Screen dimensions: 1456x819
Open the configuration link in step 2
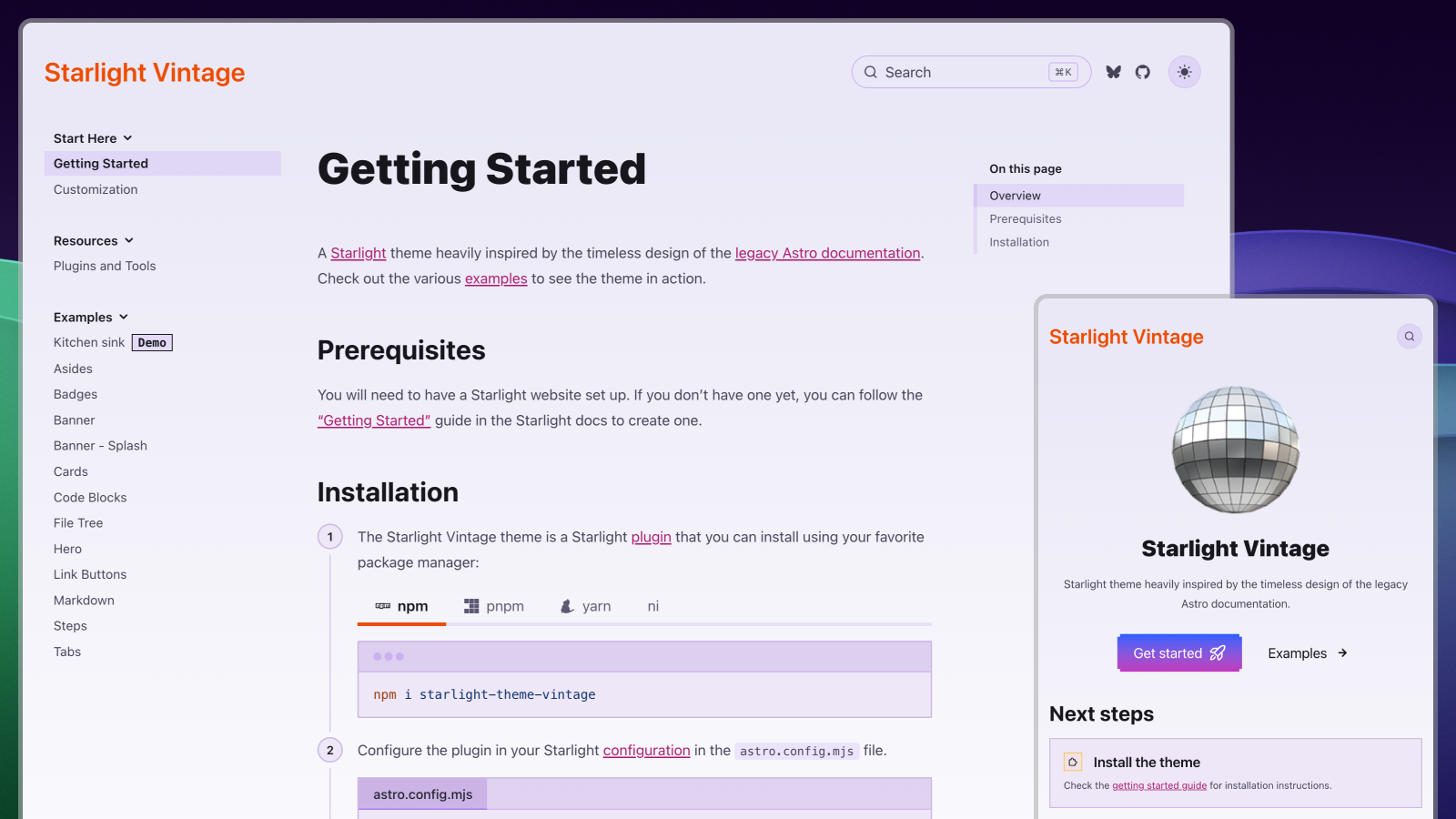pyautogui.click(x=647, y=750)
